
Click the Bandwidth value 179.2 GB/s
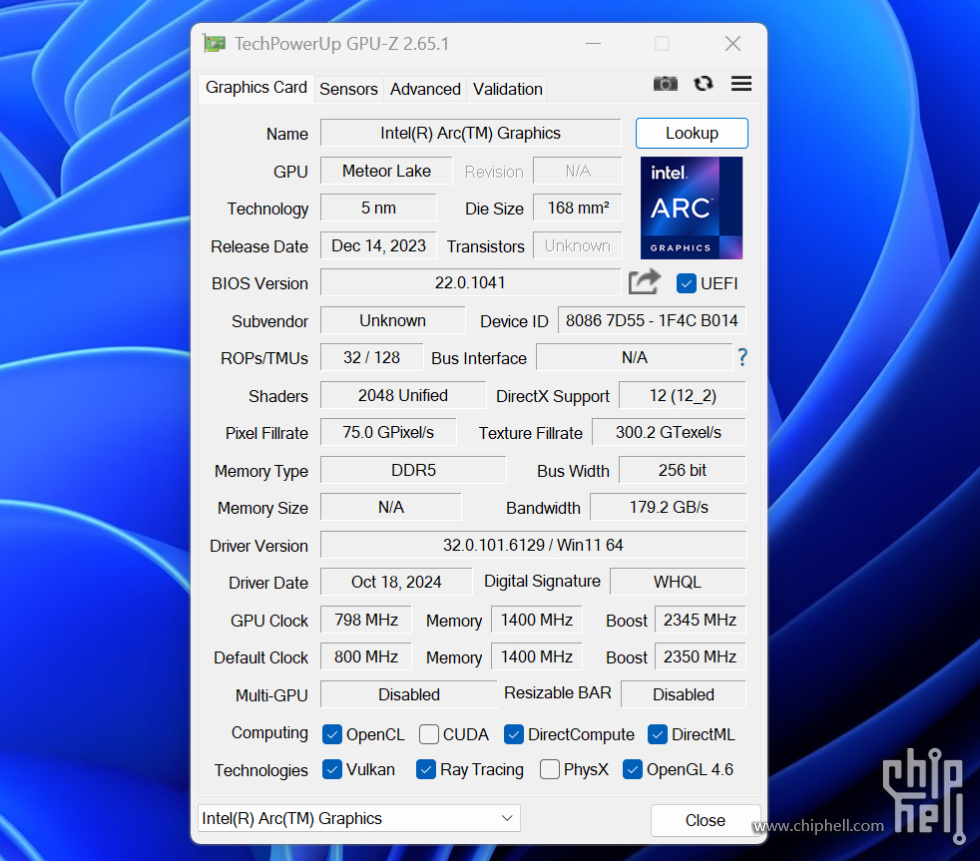[x=668, y=507]
